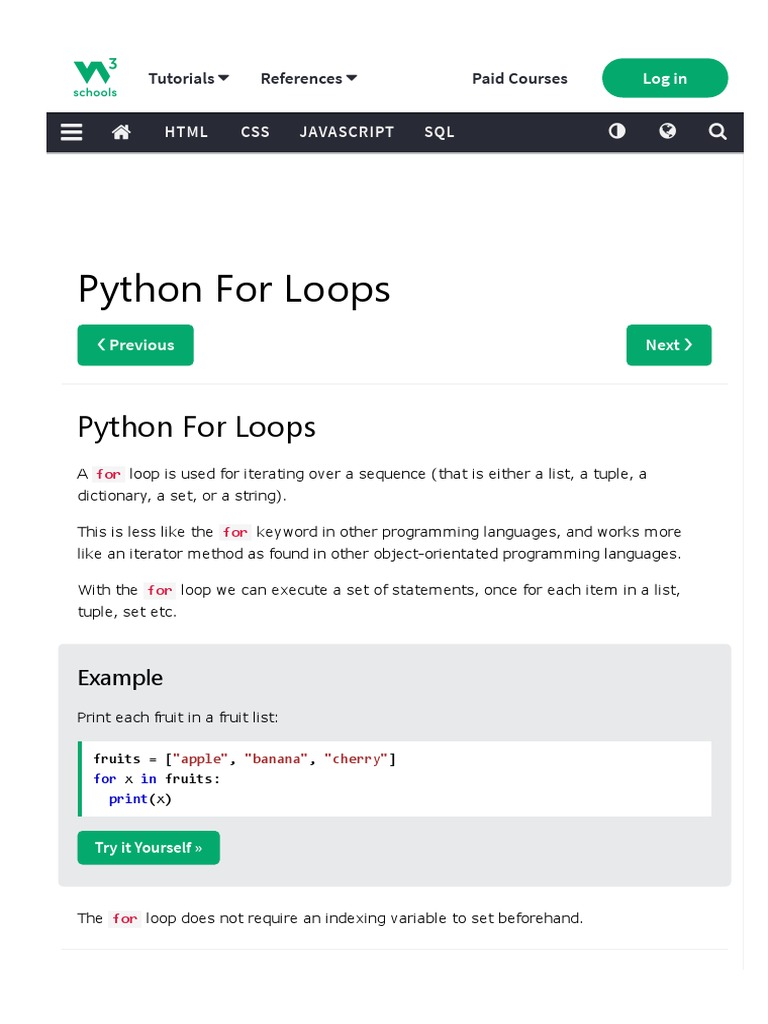This screenshot has height=1024, width=768.
Task: Click the Python For Loops page title
Action: (x=233, y=289)
